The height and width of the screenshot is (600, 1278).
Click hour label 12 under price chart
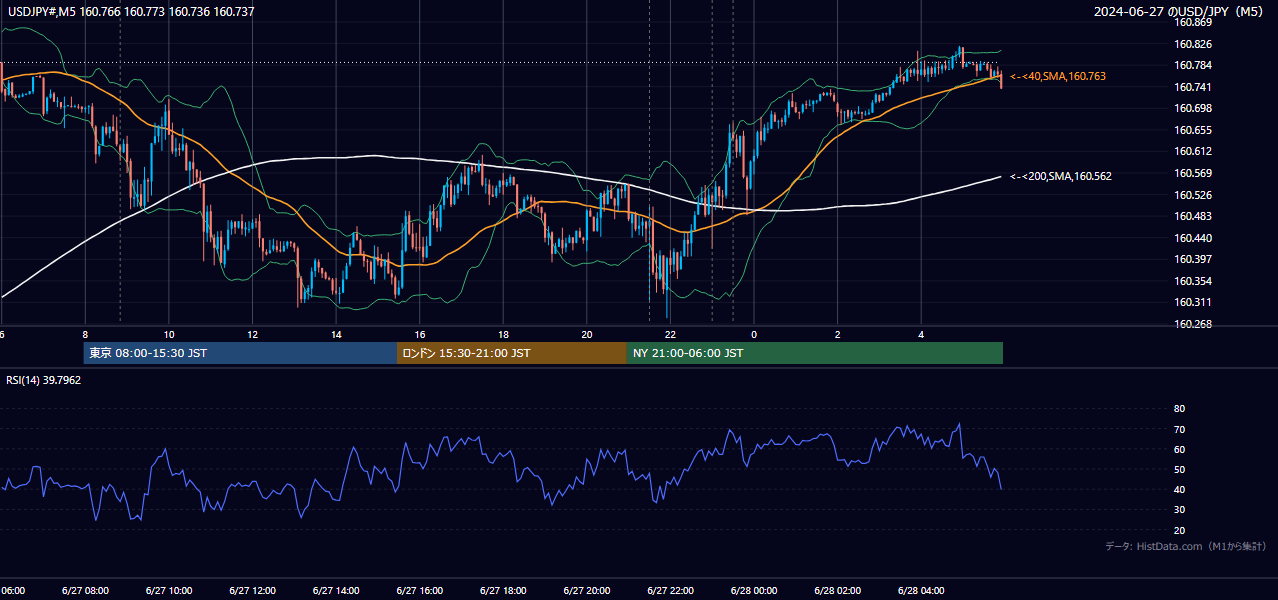click(x=252, y=335)
